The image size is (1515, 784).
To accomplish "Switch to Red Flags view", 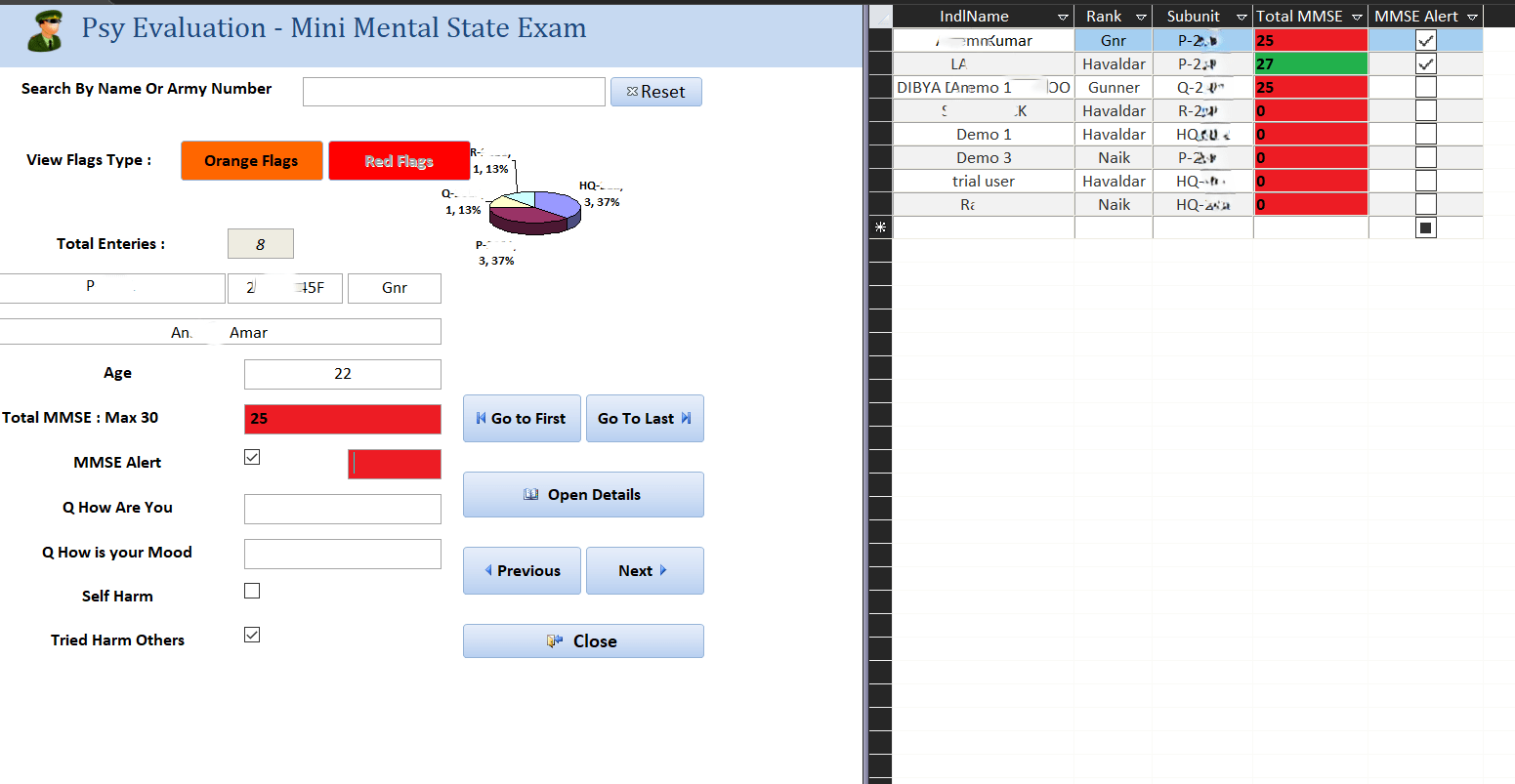I will pyautogui.click(x=399, y=161).
